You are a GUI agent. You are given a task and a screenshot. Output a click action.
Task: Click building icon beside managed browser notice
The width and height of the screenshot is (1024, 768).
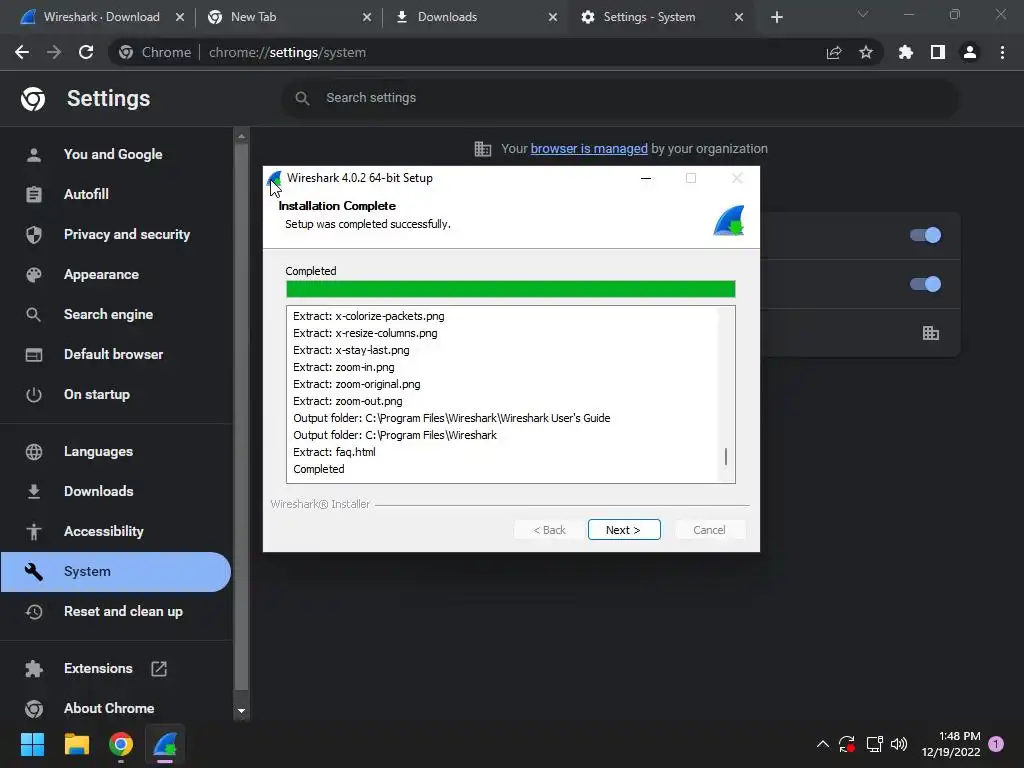[483, 149]
